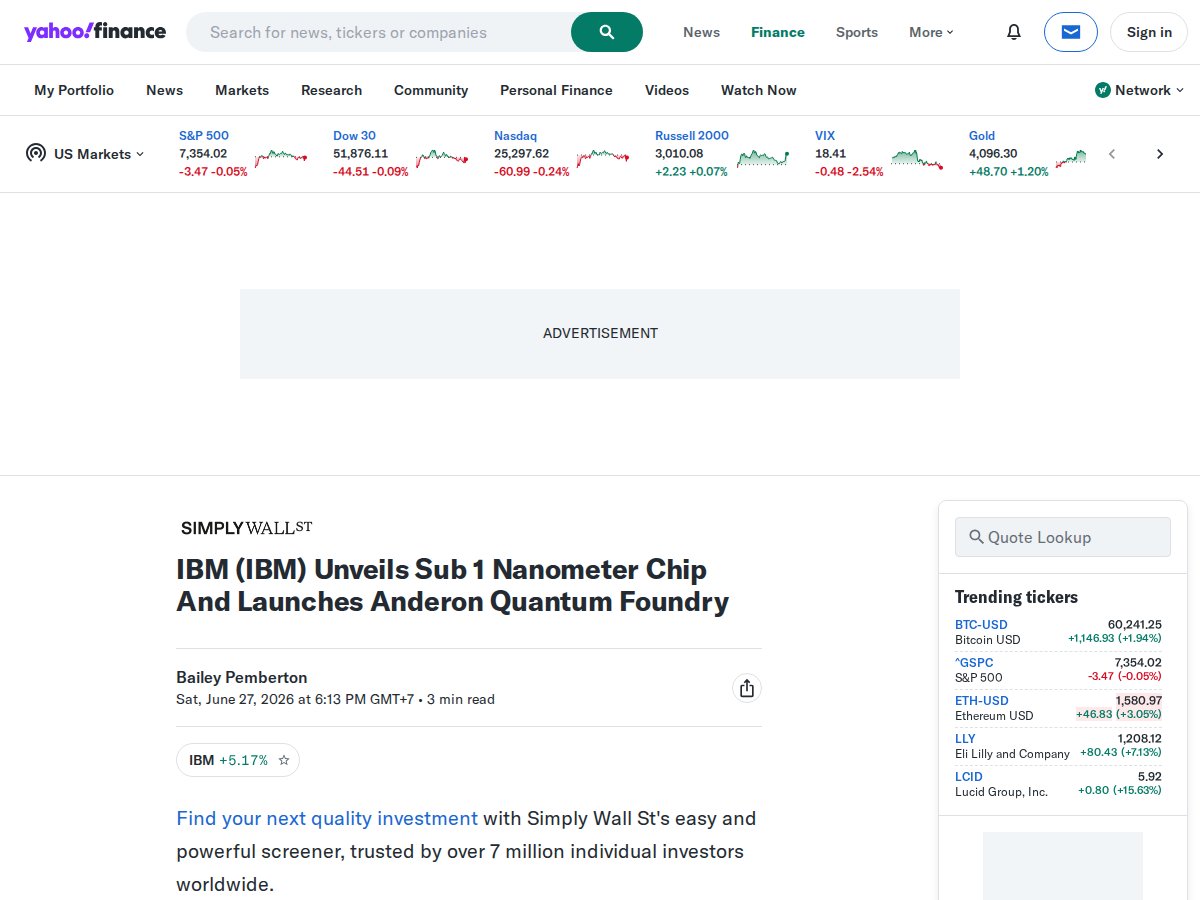1200x900 pixels.
Task: Focus the Quote Lookup field
Action: pos(1062,537)
